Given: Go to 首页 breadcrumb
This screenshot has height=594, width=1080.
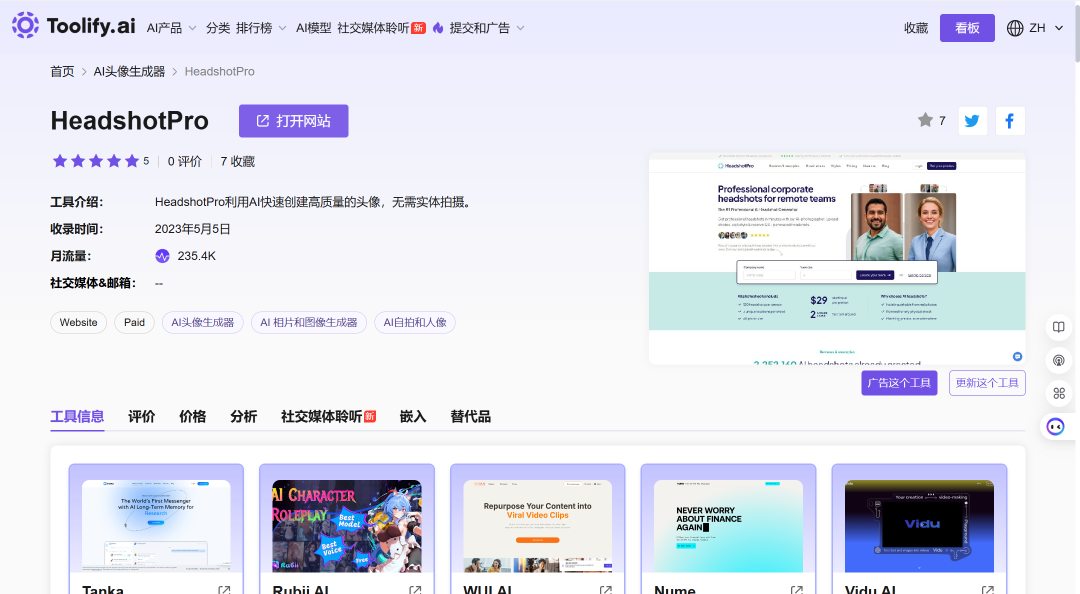Looking at the screenshot, I should point(62,72).
